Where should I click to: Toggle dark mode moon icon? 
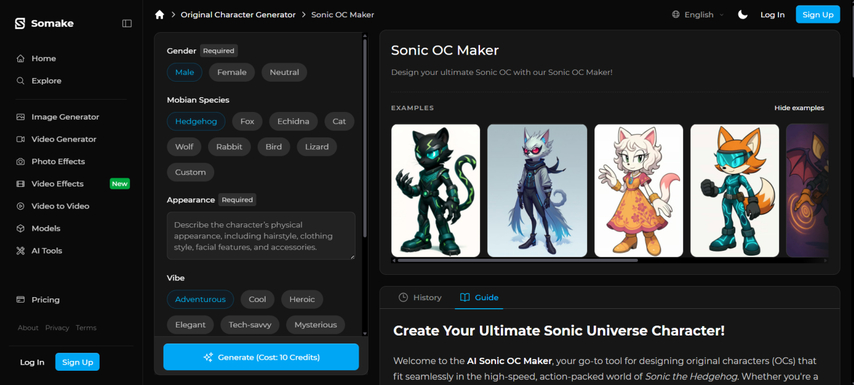coord(743,15)
